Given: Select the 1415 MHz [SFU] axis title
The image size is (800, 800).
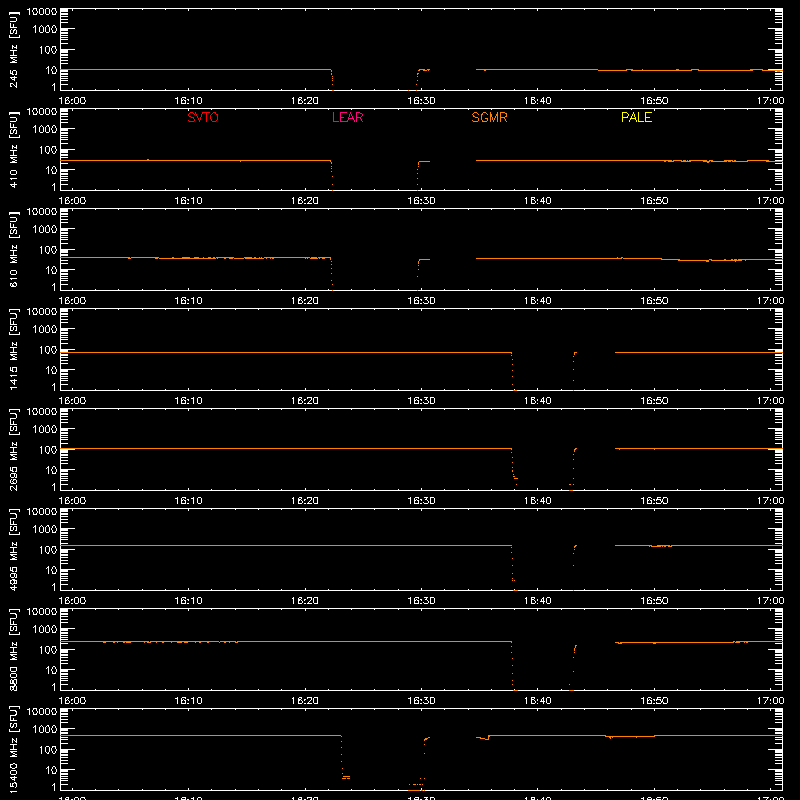Looking at the screenshot, I should (13, 349).
